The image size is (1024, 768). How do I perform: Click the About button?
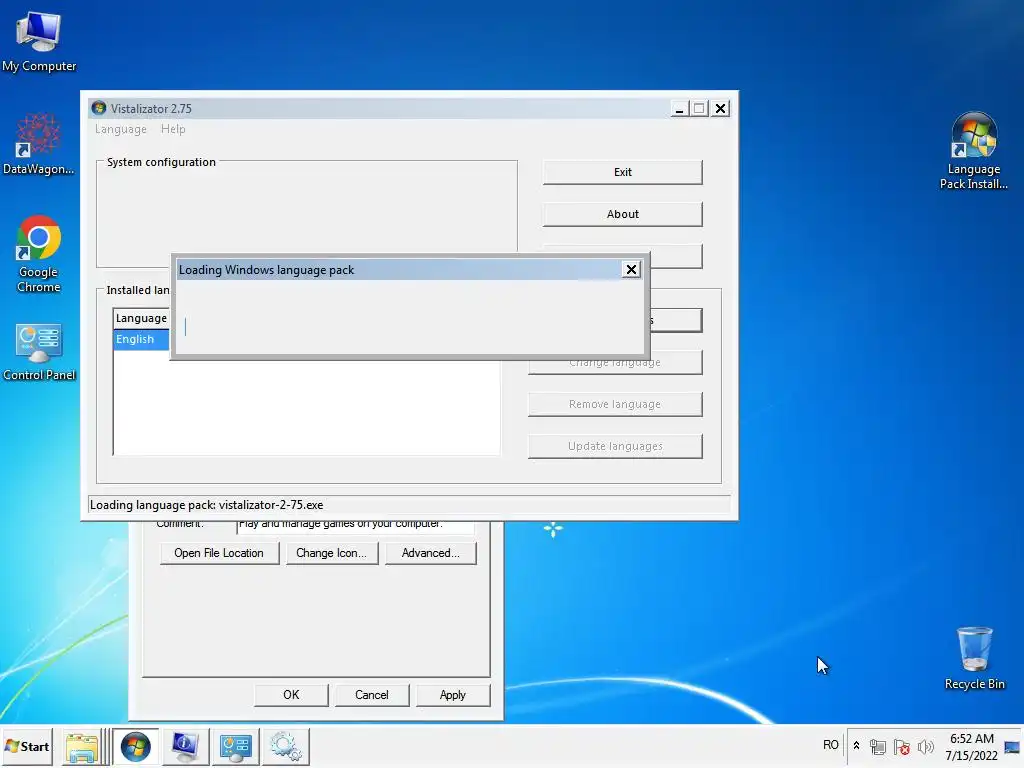pos(622,214)
